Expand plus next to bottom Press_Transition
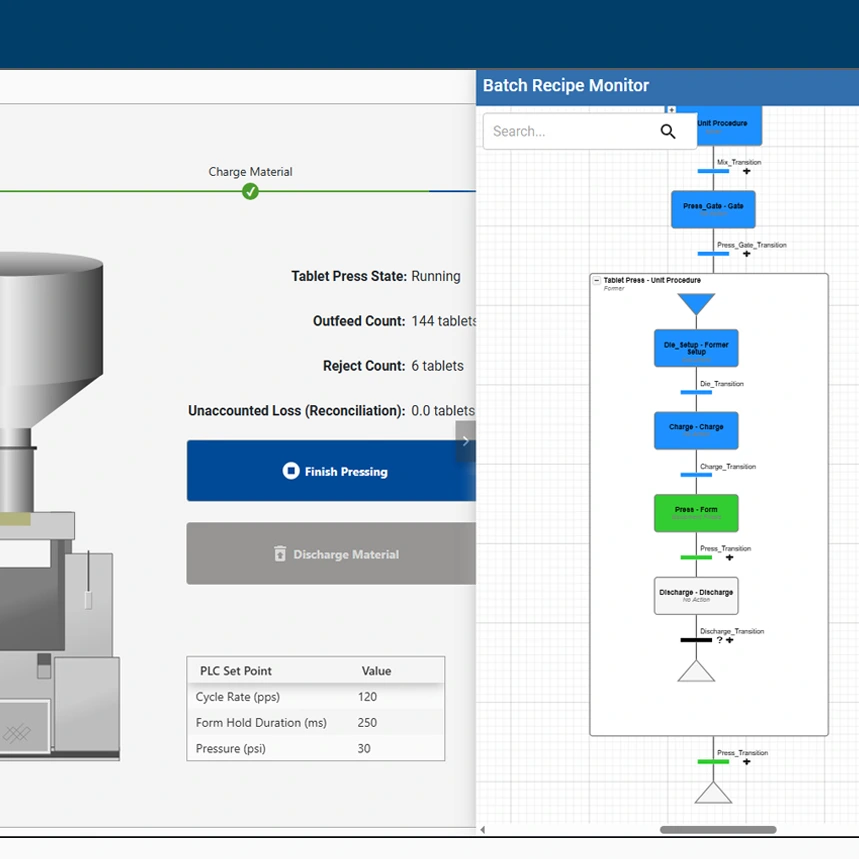 pyautogui.click(x=746, y=761)
